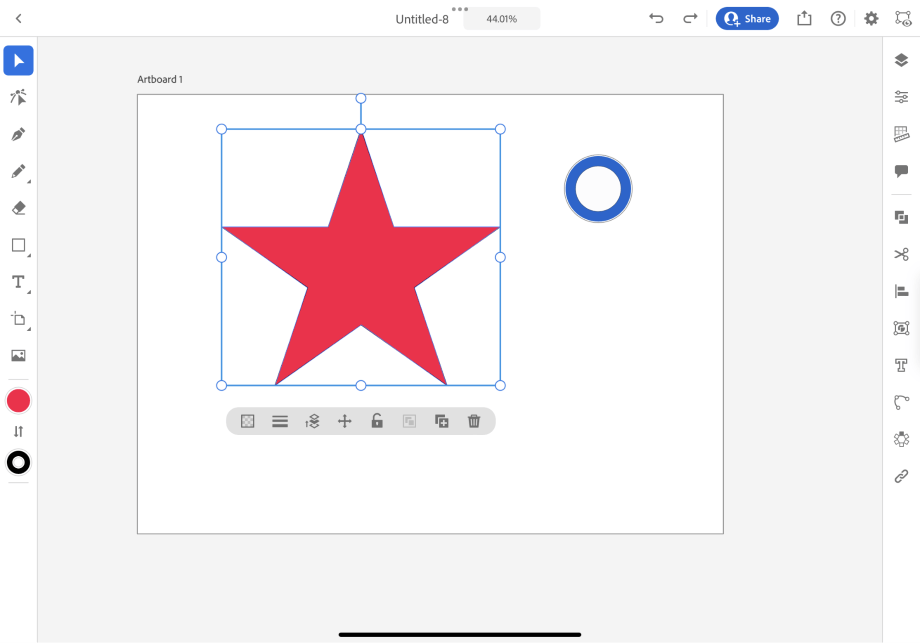Image resolution: width=920 pixels, height=643 pixels.
Task: Delete selection with trash icon
Action: pyautogui.click(x=474, y=421)
